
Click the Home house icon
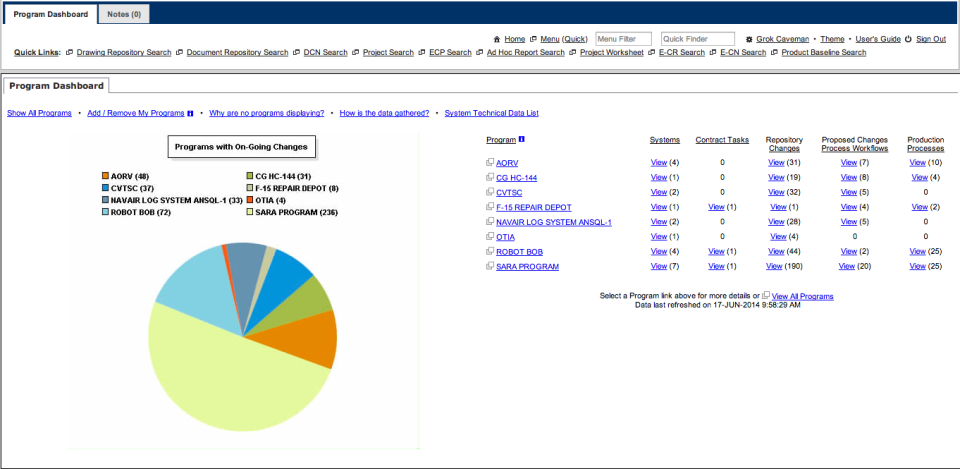click(x=497, y=39)
